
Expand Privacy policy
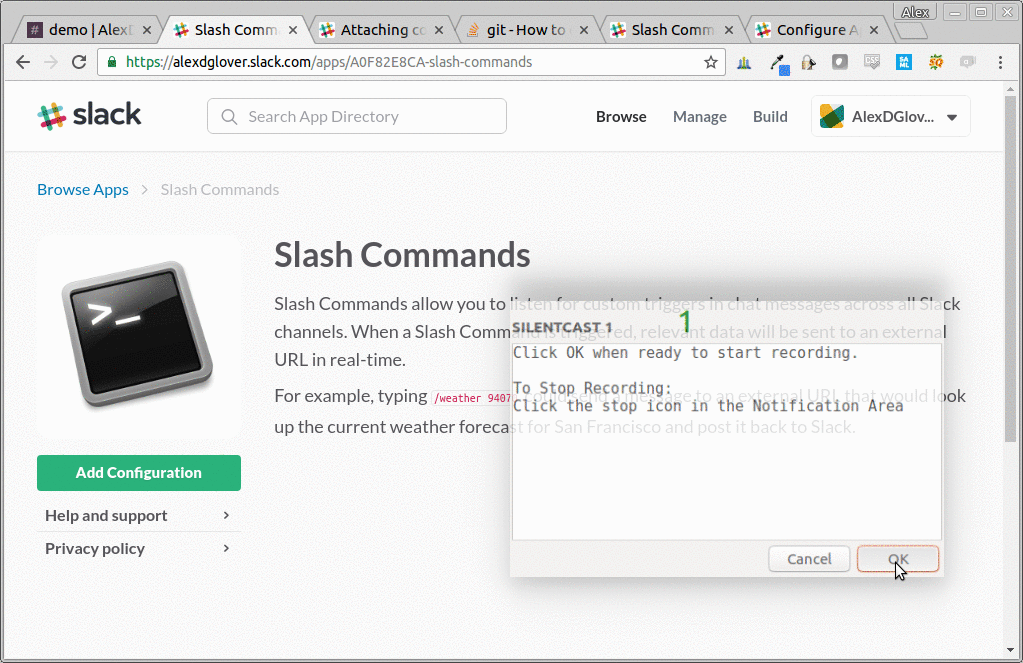point(139,548)
